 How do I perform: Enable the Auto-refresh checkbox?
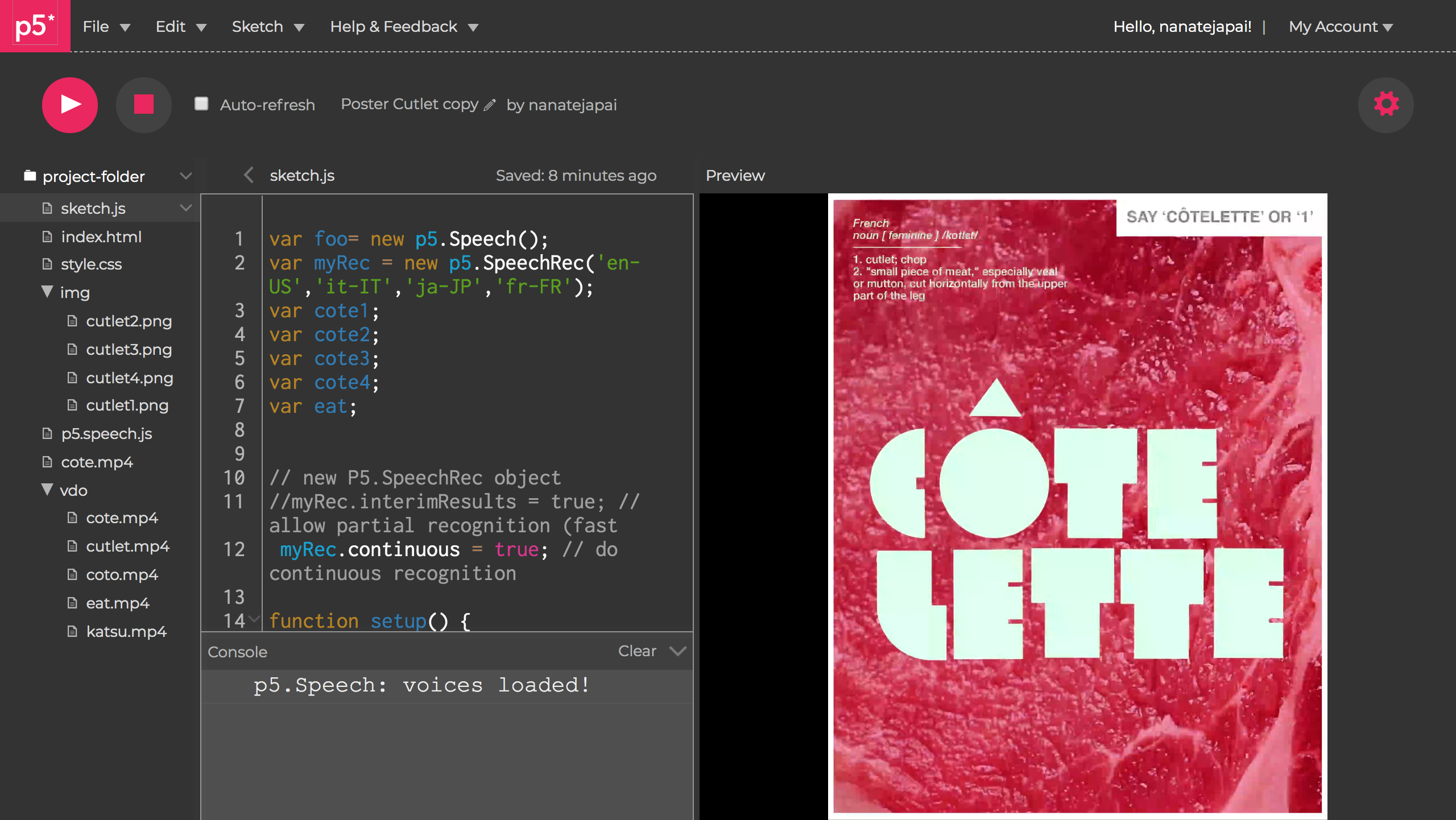tap(202, 103)
